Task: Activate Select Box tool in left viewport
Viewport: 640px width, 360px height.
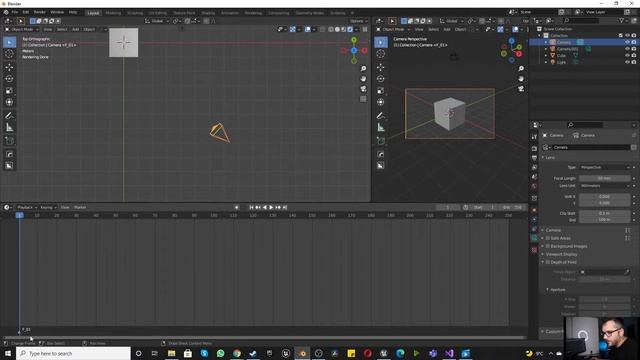Action: click(9, 42)
